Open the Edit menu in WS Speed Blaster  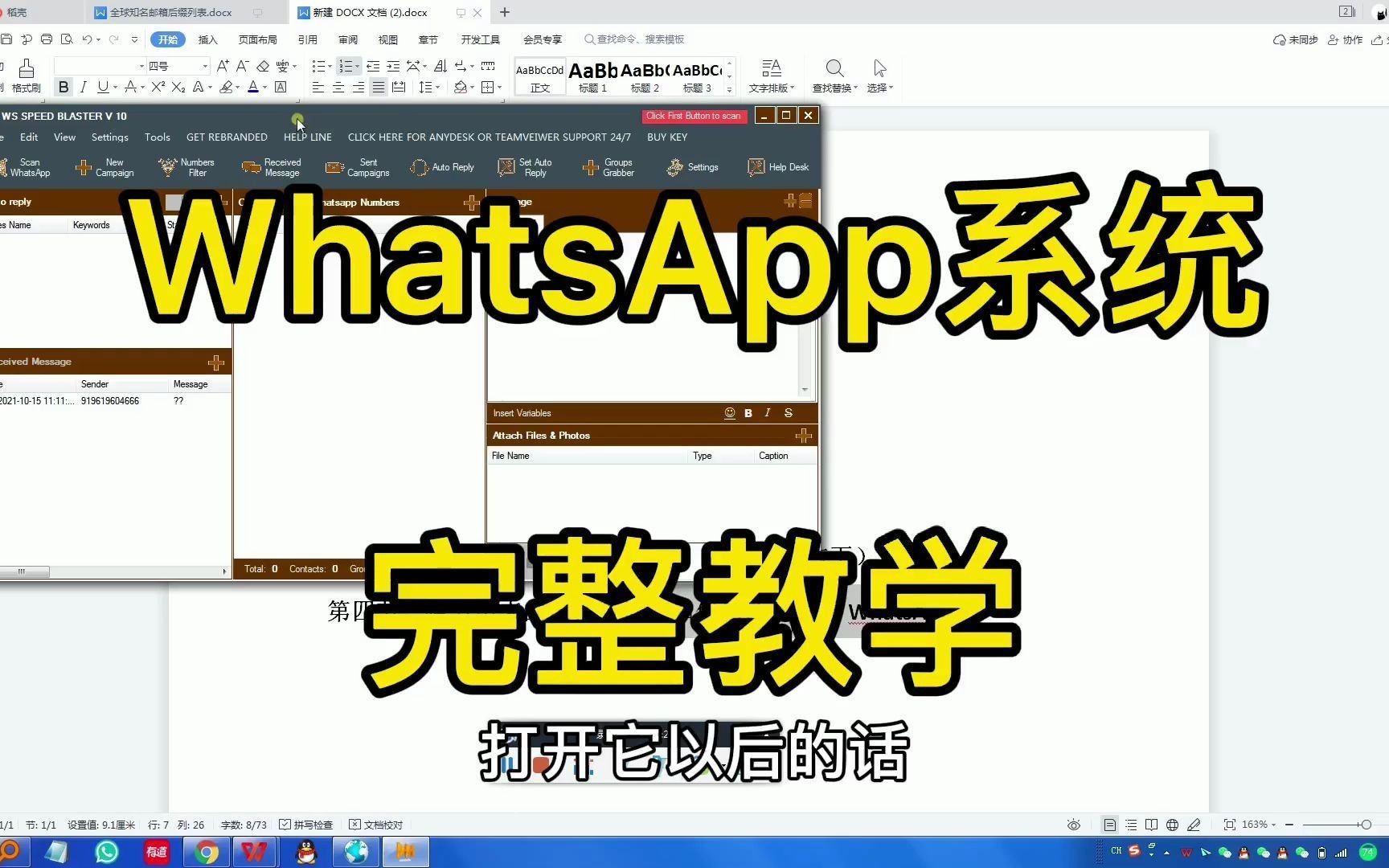tap(29, 137)
